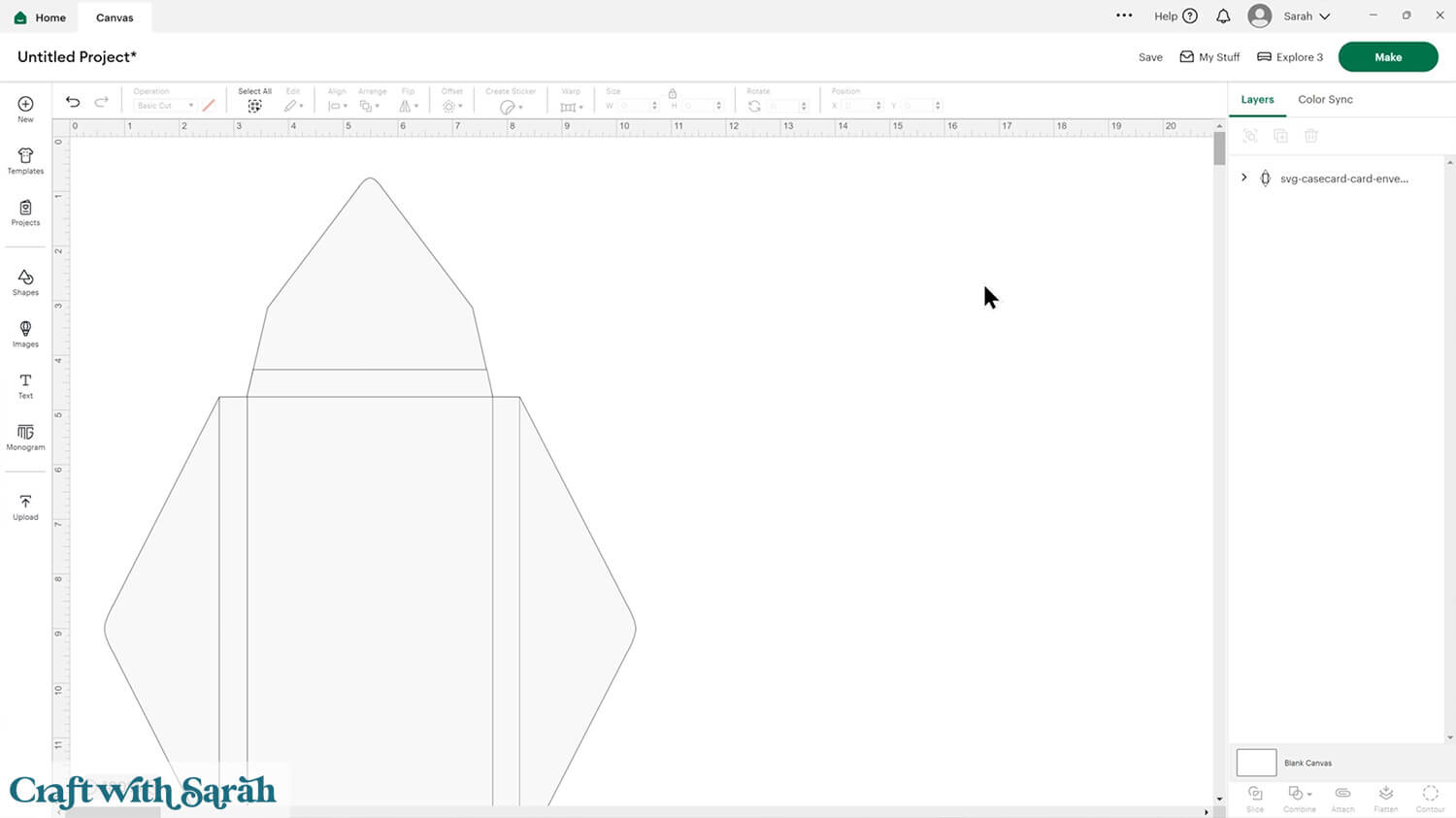
Task: Open the Offset tool
Action: pos(452,100)
